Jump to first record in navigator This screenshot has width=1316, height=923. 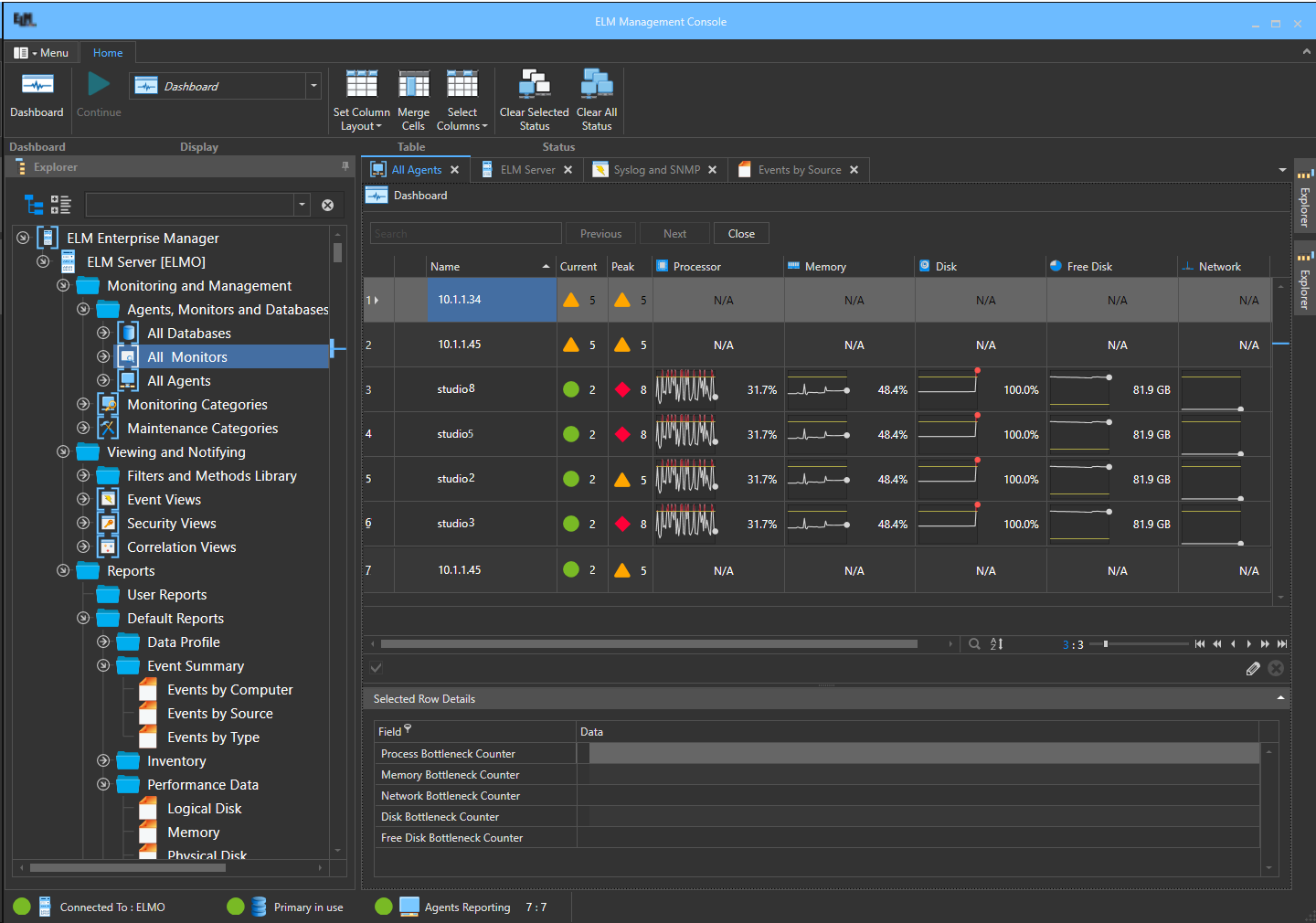click(x=1200, y=644)
